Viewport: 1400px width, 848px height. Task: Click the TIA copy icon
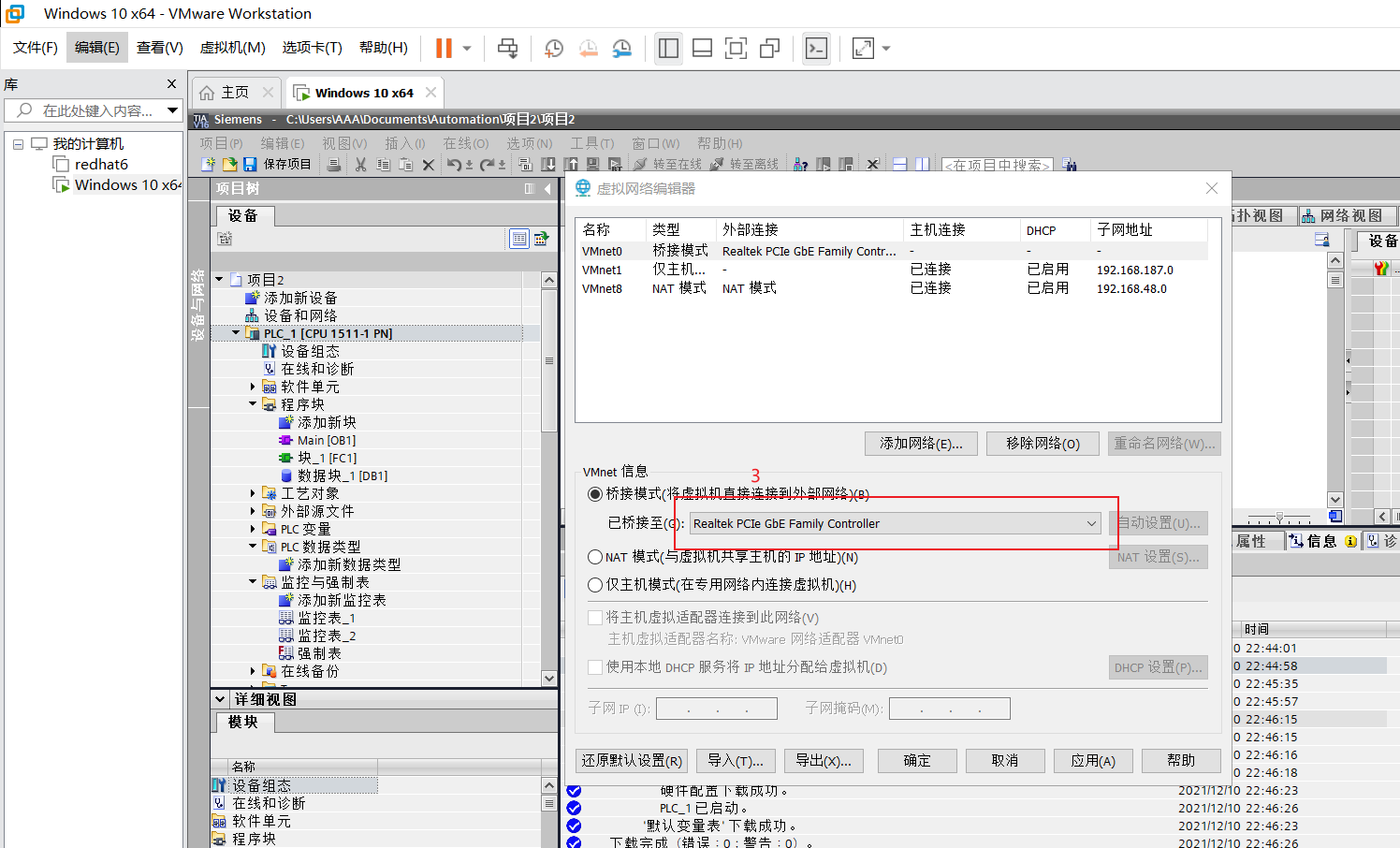coord(384,165)
